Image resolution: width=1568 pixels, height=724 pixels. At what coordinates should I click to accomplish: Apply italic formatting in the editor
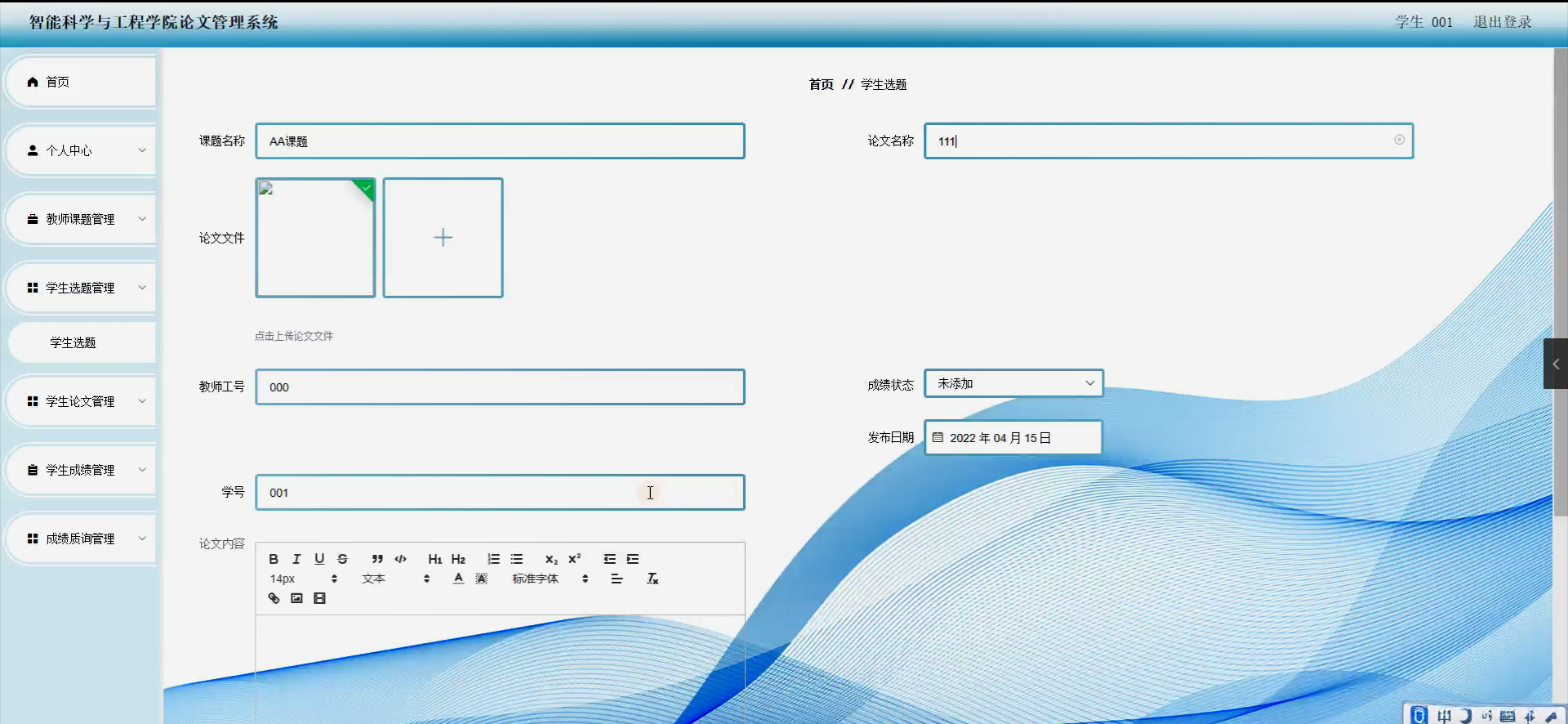tap(296, 559)
